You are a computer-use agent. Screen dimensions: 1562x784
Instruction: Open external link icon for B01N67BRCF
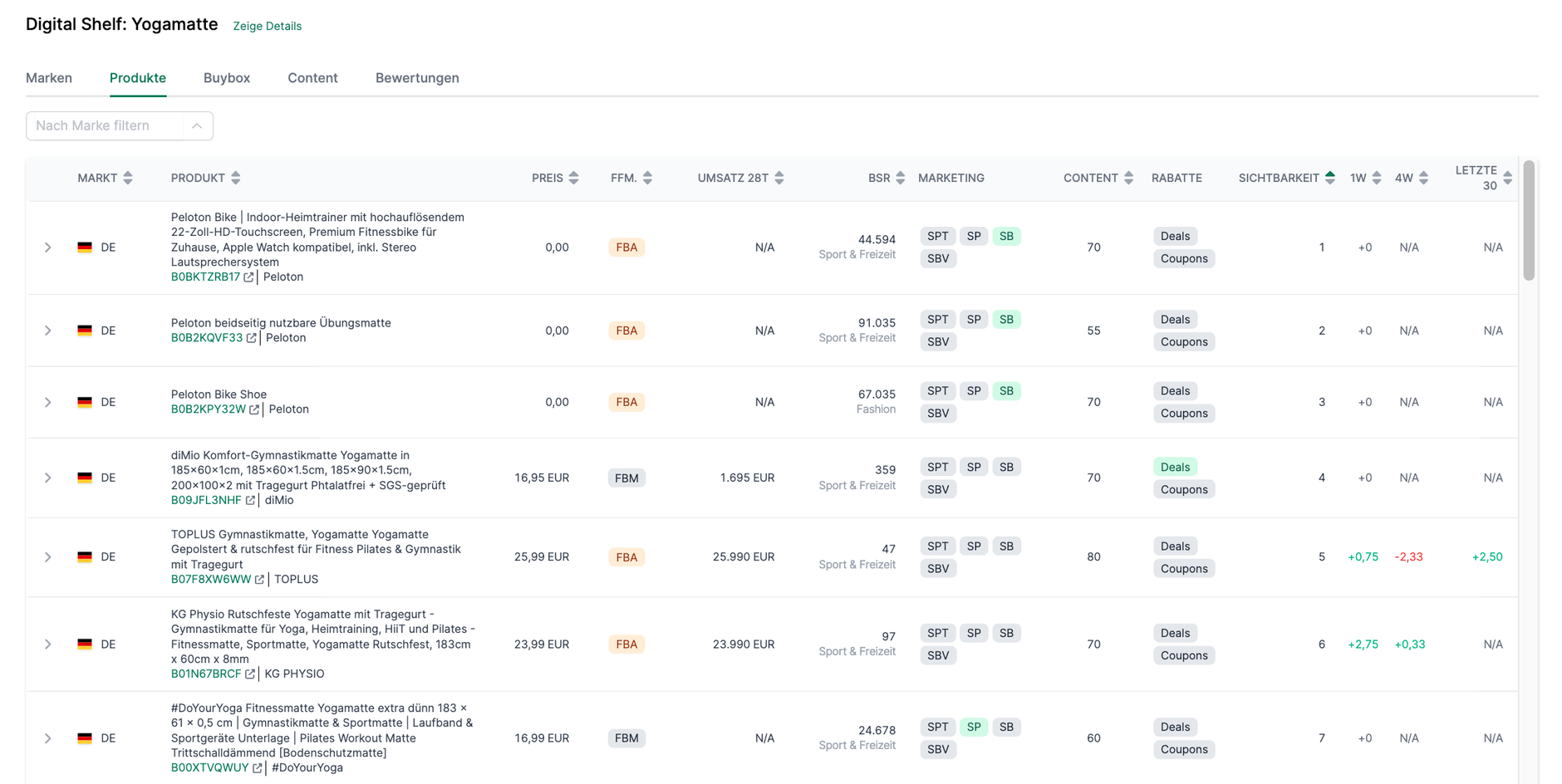[249, 674]
